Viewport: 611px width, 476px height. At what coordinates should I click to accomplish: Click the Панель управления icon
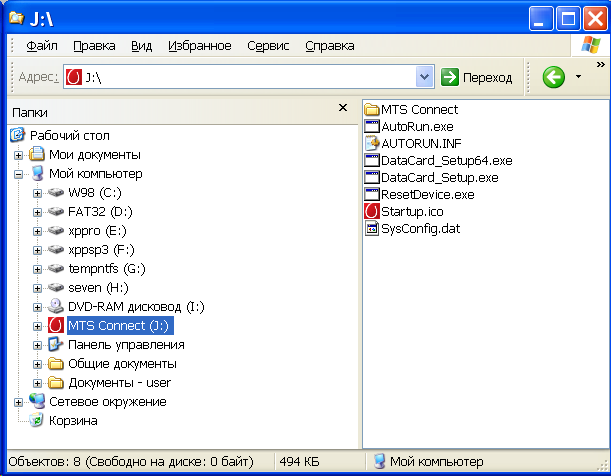tap(56, 344)
